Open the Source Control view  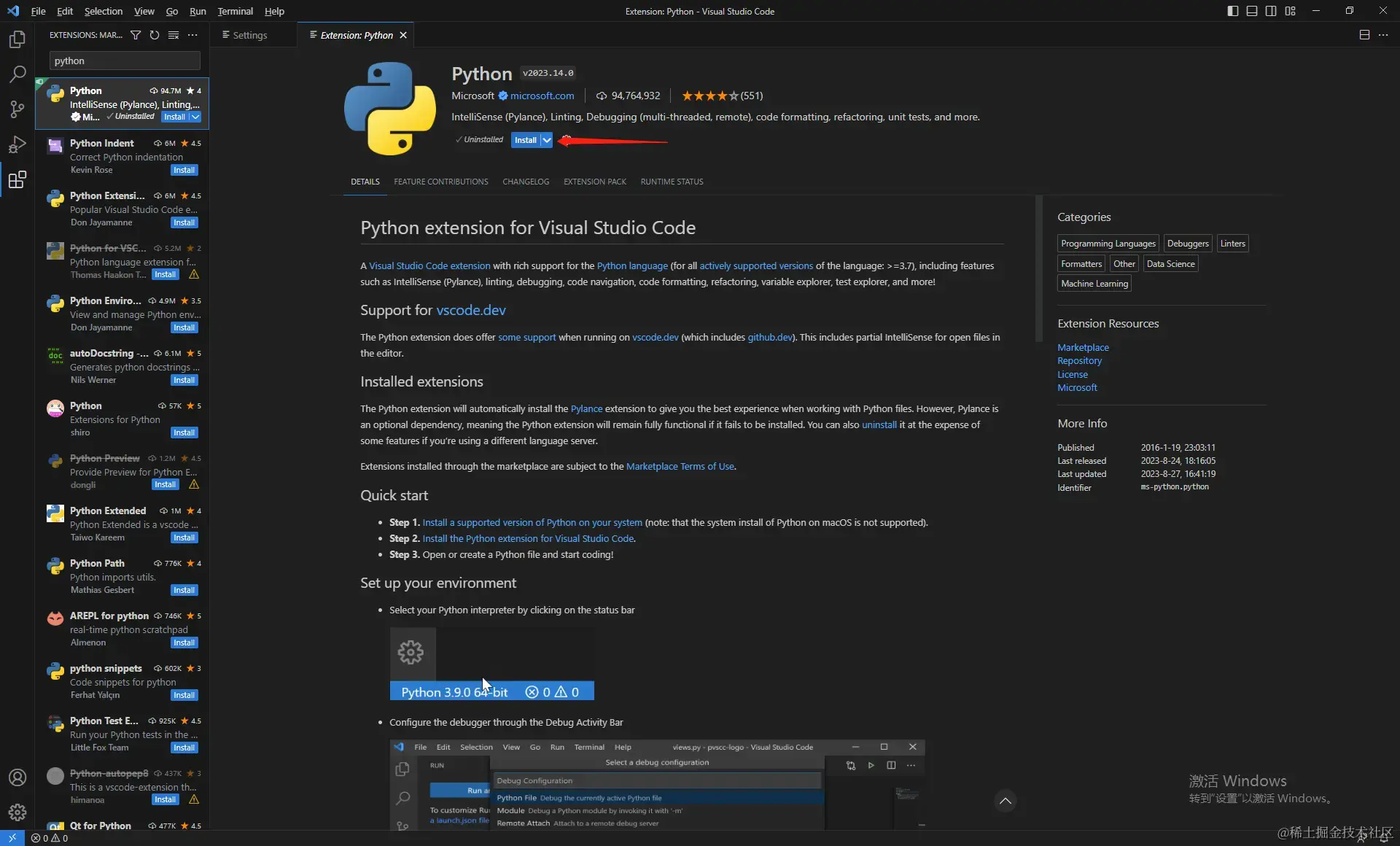17,109
